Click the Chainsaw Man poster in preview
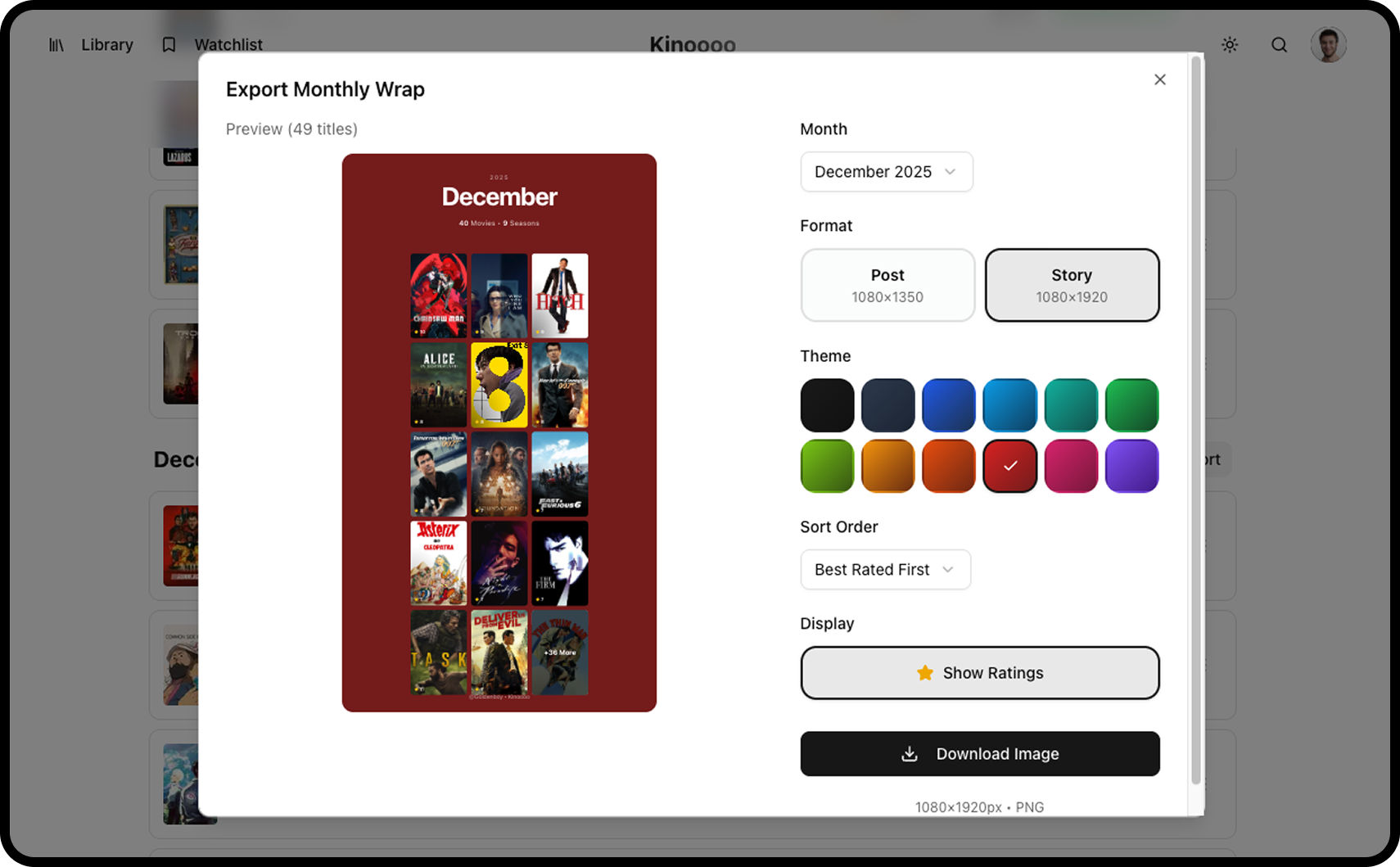Screen dimensions: 1400x867 point(439,296)
